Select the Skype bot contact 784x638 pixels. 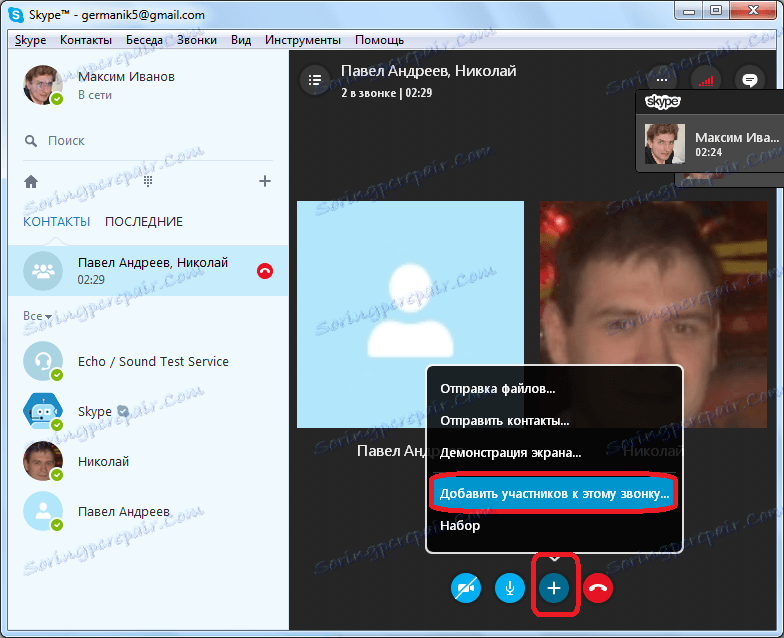(148, 411)
